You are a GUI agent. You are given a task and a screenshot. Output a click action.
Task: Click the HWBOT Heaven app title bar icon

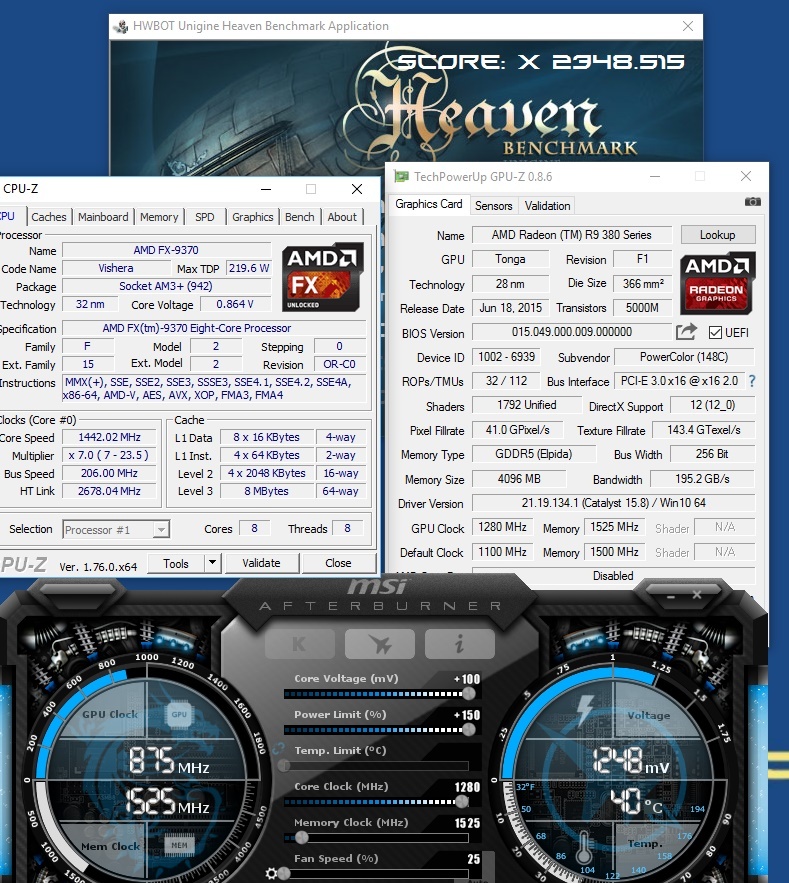tap(121, 26)
